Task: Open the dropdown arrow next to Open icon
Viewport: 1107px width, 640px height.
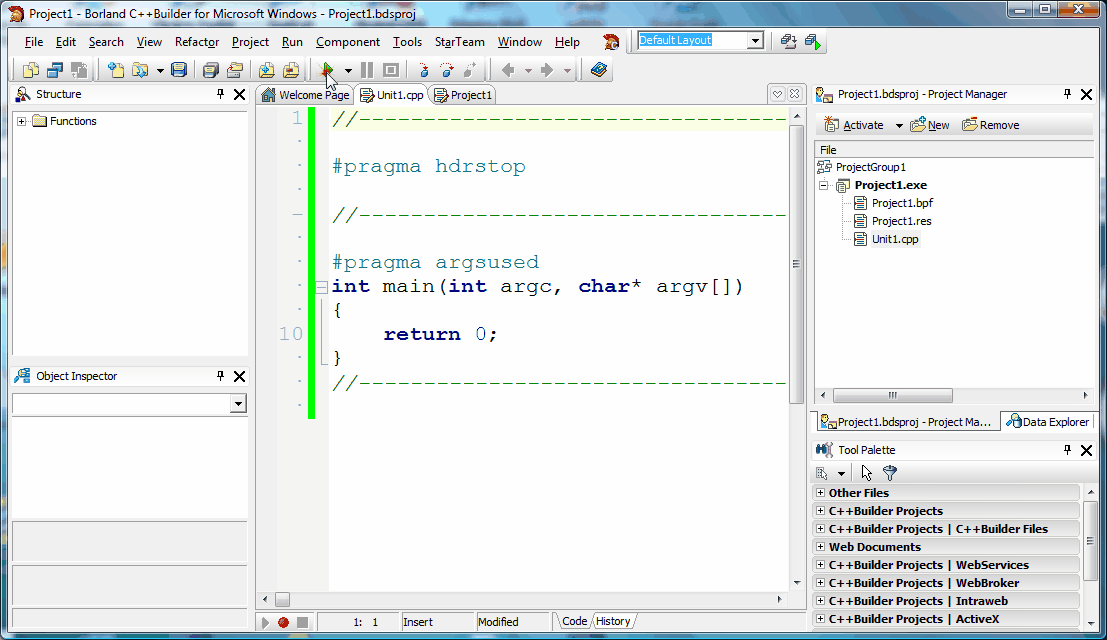Action: (x=160, y=71)
